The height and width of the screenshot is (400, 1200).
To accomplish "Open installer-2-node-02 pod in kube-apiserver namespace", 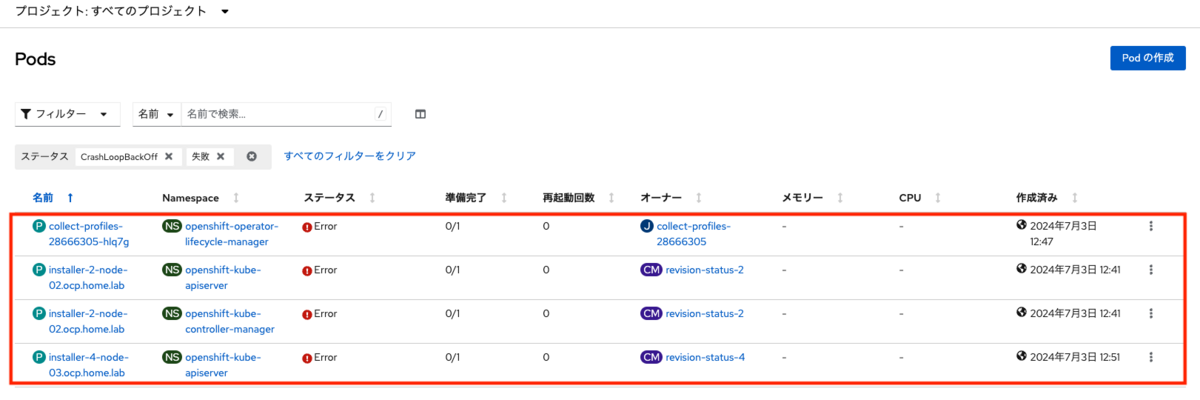I will click(88, 277).
